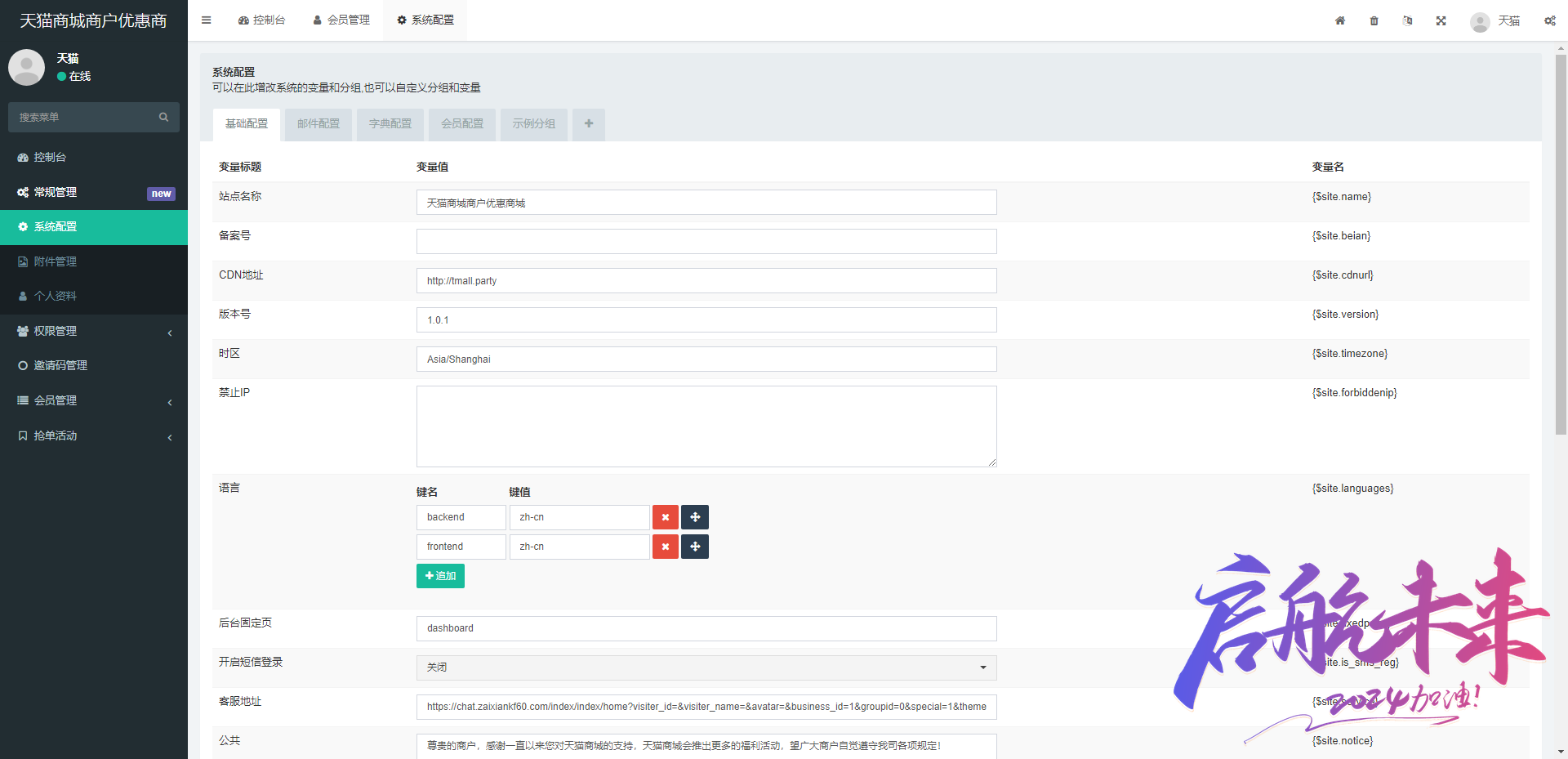Image resolution: width=1568 pixels, height=759 pixels.
Task: Open the top-right settings cogs icon
Action: [1550, 20]
